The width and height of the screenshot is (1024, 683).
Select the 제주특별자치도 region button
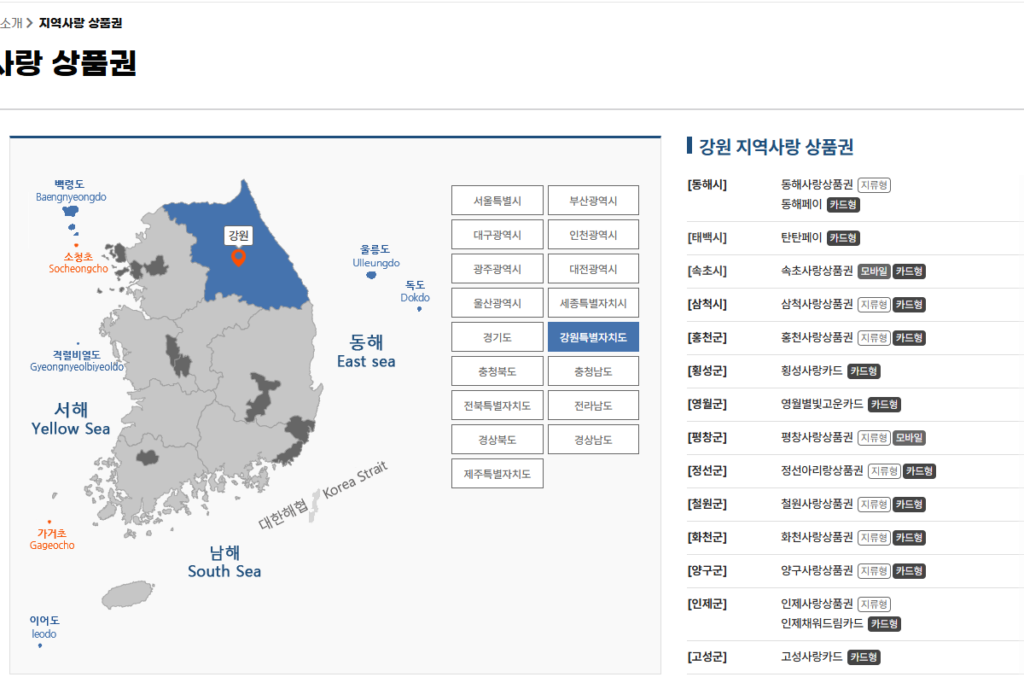click(497, 473)
